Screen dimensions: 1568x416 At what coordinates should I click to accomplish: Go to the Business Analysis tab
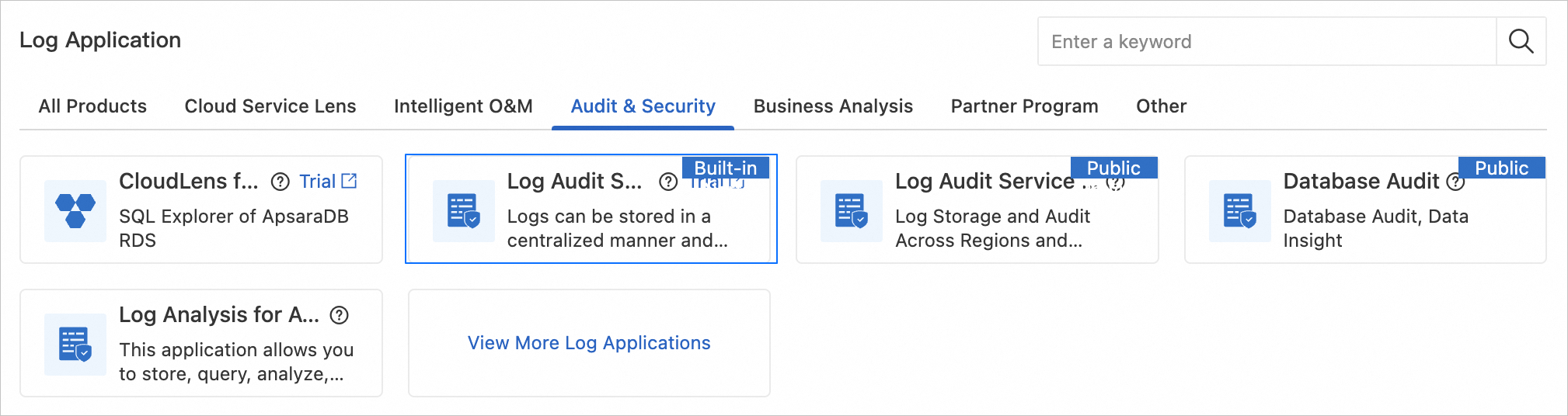click(x=833, y=106)
